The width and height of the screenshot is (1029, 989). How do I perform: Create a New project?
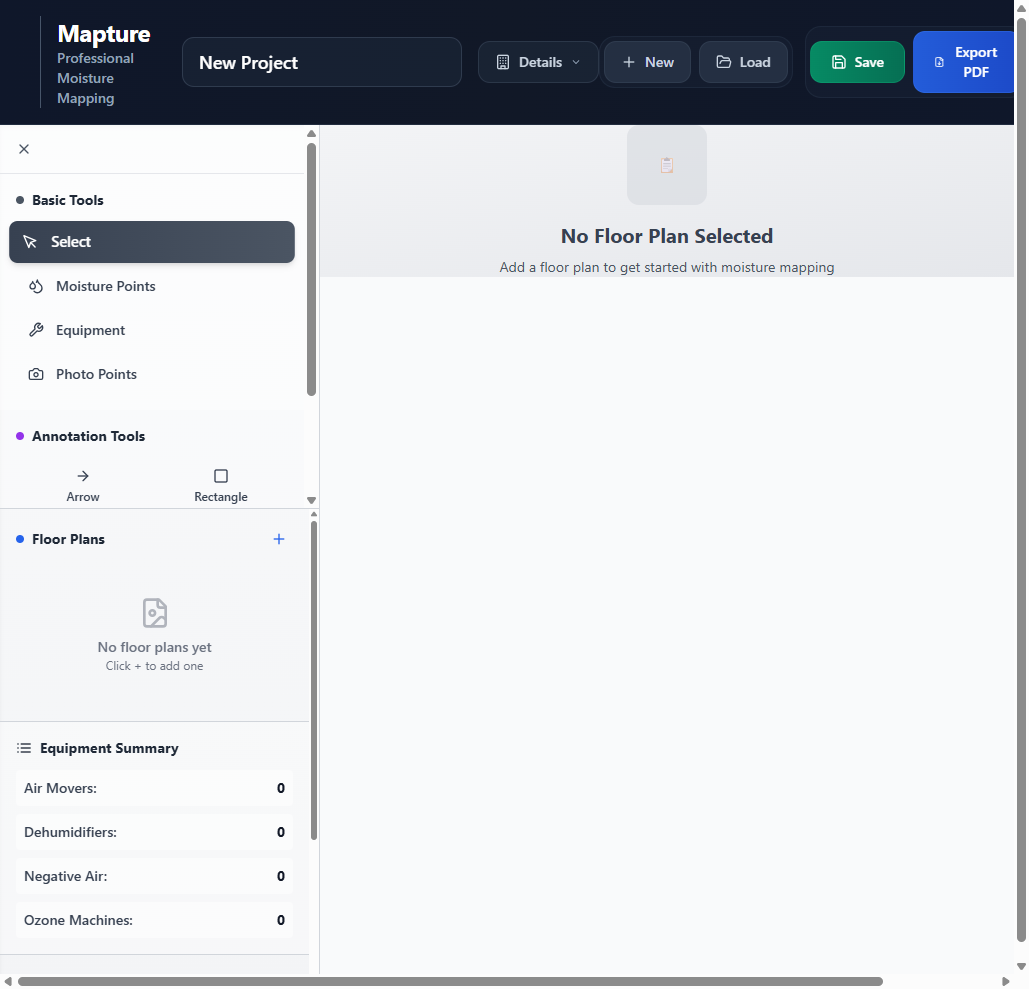click(x=648, y=62)
